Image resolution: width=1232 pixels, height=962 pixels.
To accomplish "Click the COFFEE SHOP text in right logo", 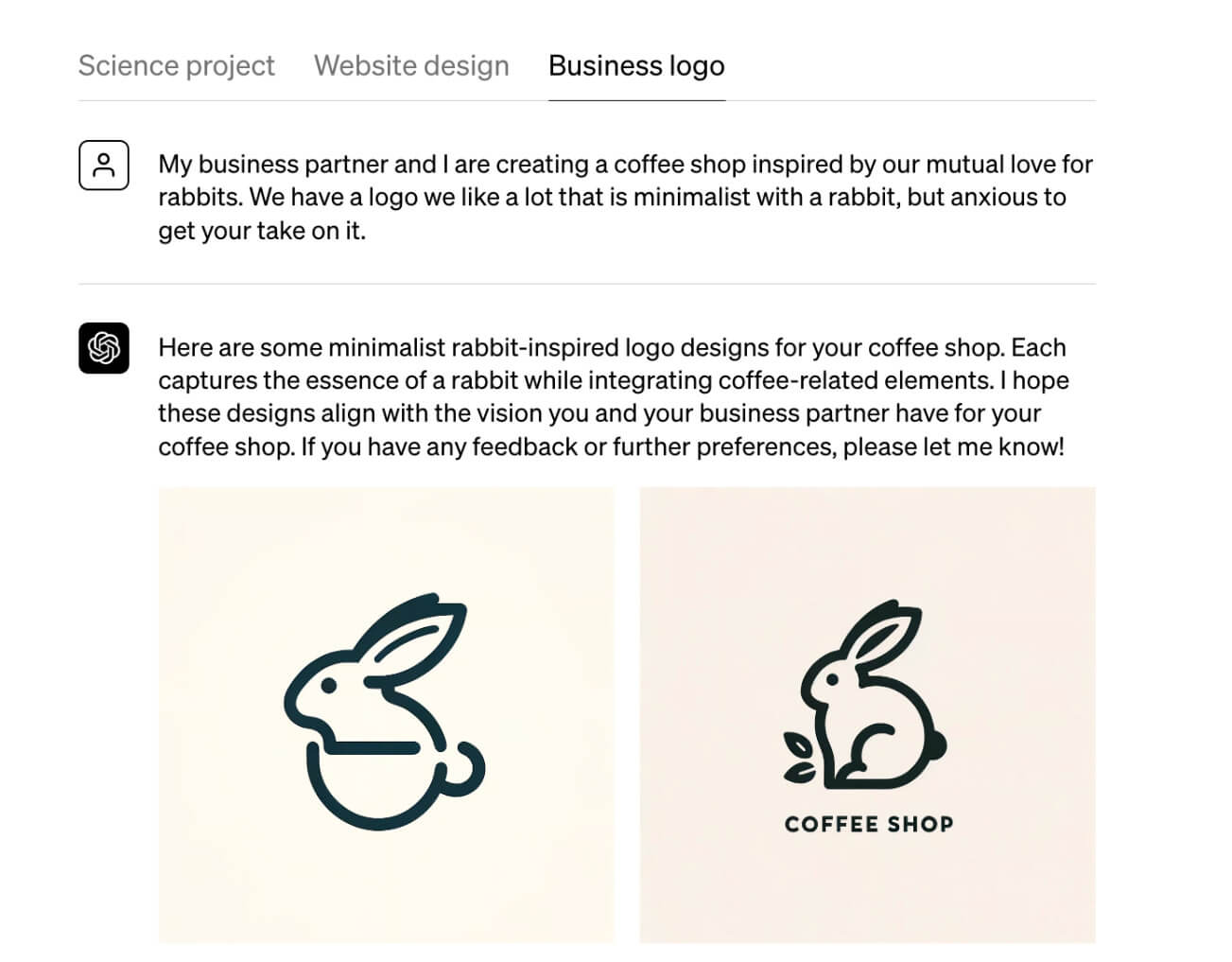I will [x=869, y=825].
